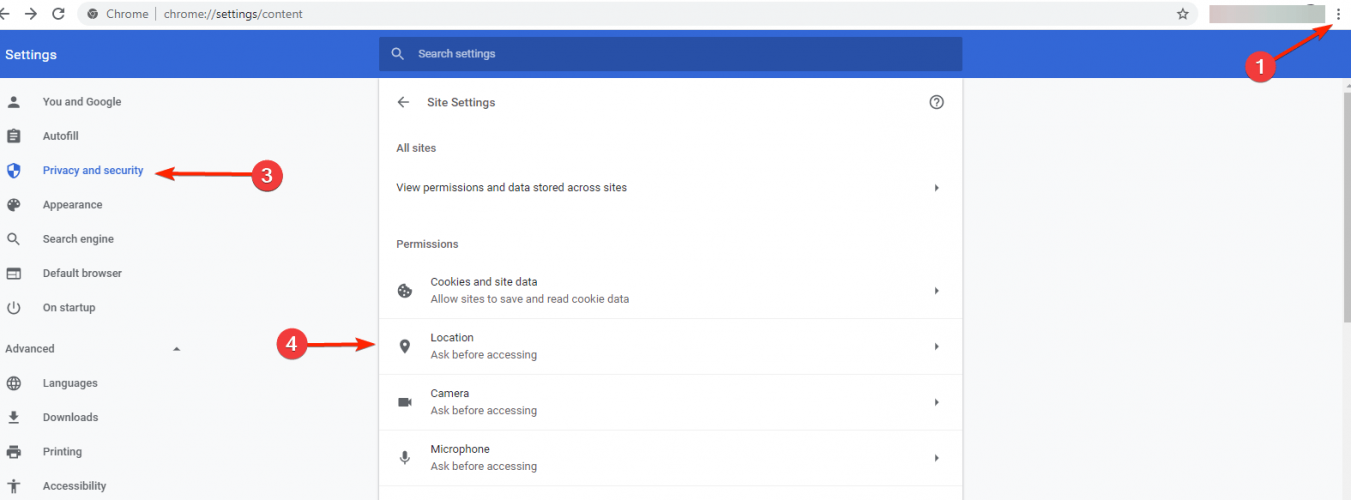The height and width of the screenshot is (500, 1351).
Task: Open Privacy and security section
Action: (93, 171)
